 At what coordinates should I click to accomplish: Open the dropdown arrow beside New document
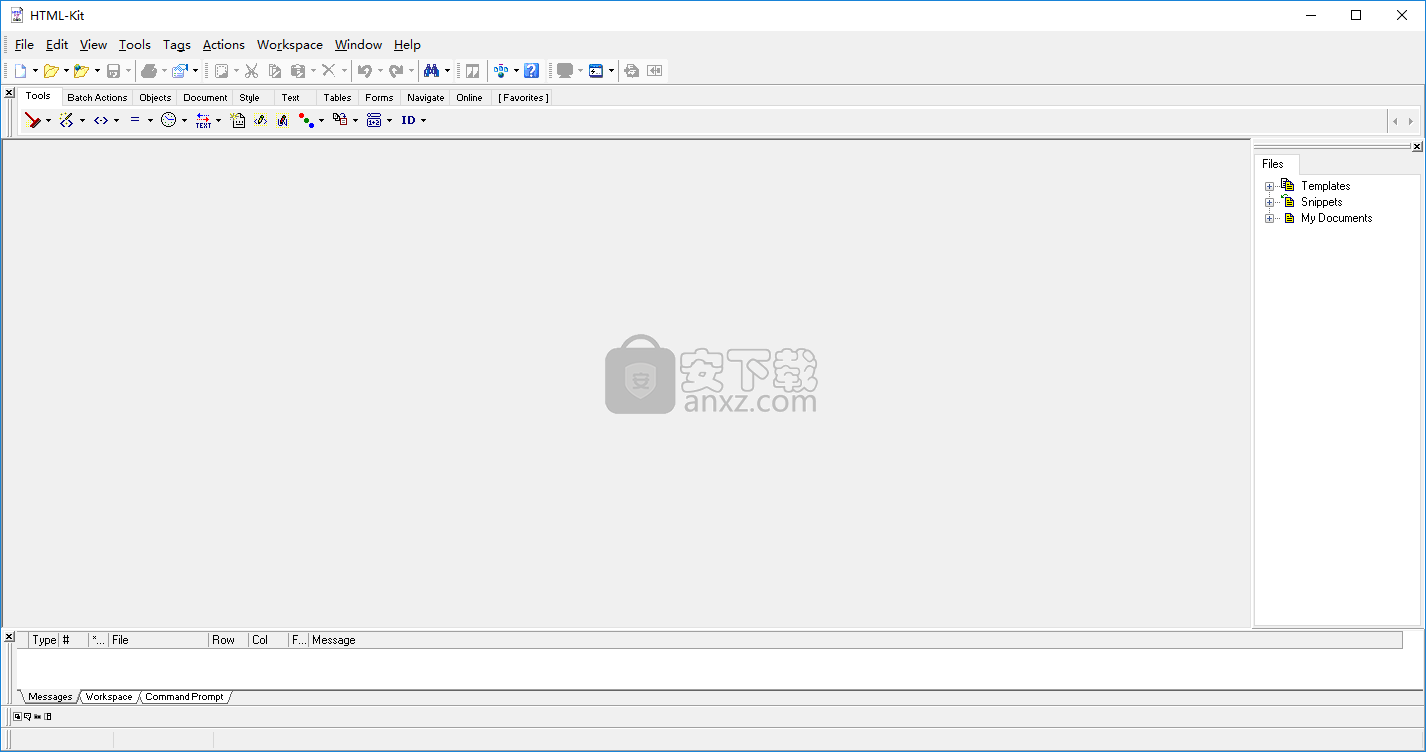(35, 71)
